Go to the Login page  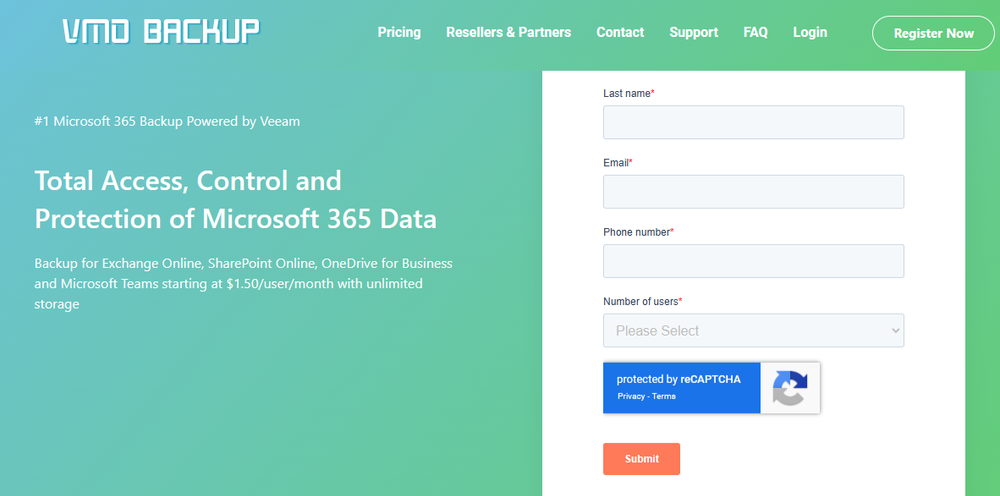coord(810,32)
